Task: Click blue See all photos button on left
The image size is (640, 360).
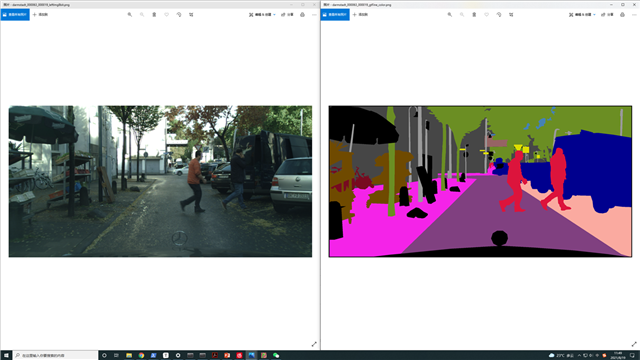Action: pos(15,15)
